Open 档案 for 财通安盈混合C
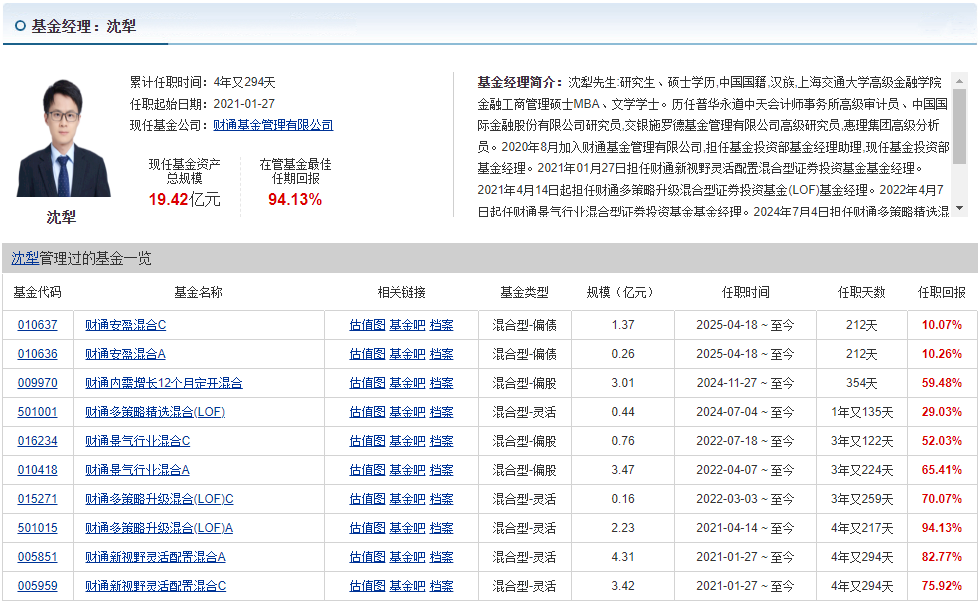The image size is (980, 604). tap(442, 325)
